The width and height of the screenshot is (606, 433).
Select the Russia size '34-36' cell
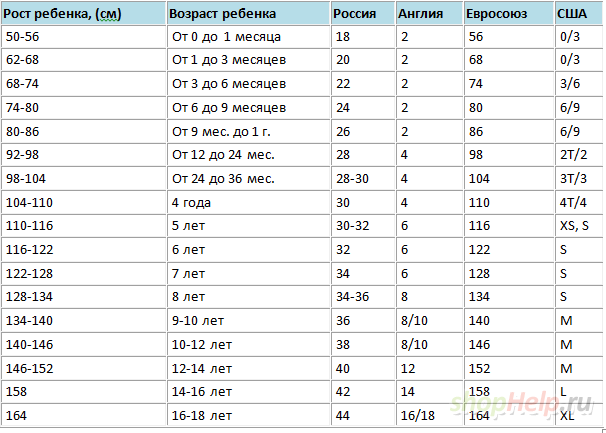[363, 297]
